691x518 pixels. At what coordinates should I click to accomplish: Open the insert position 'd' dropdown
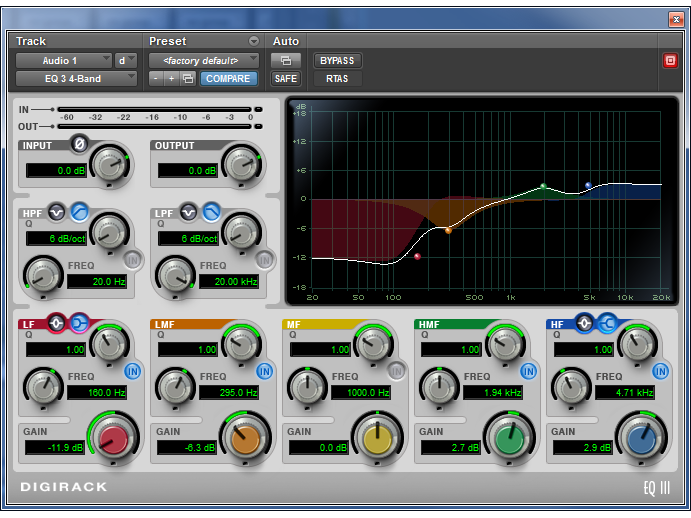click(x=126, y=60)
